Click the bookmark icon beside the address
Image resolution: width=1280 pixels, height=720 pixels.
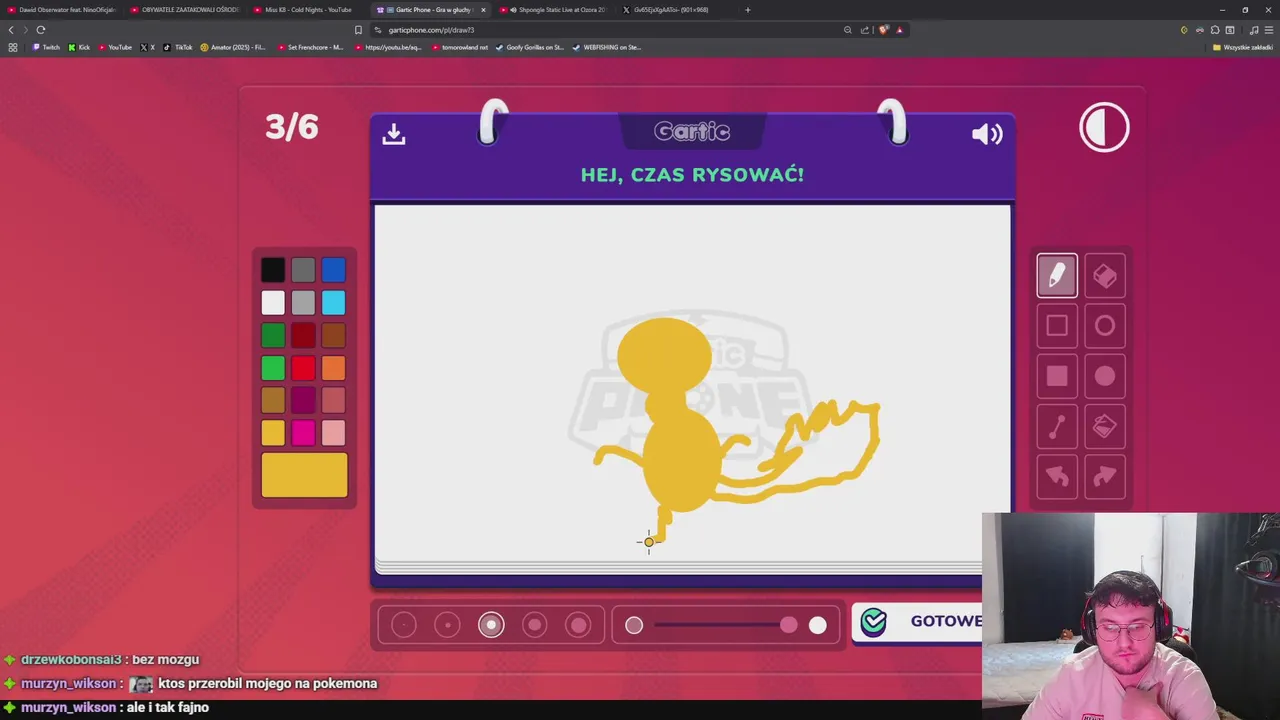358,30
